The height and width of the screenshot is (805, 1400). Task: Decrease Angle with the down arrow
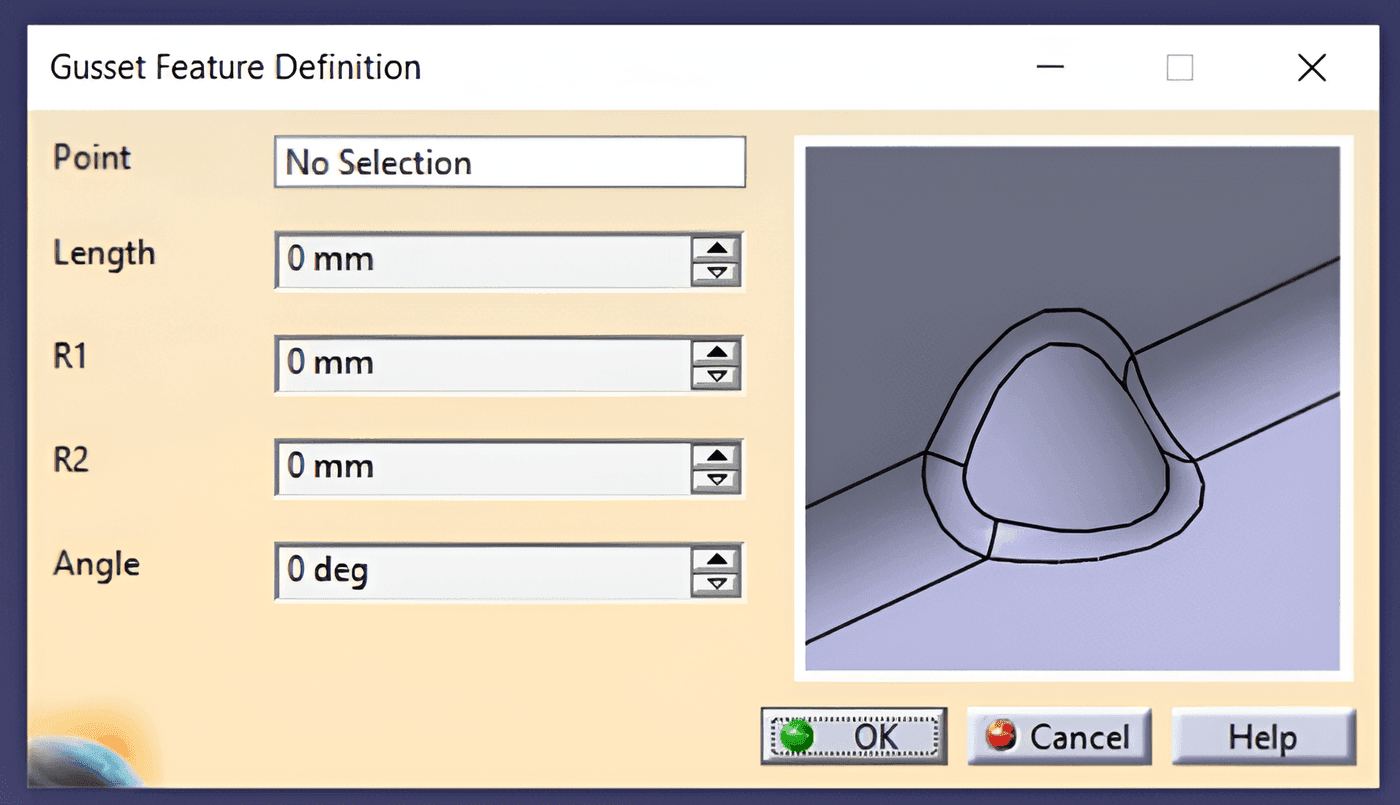716,584
